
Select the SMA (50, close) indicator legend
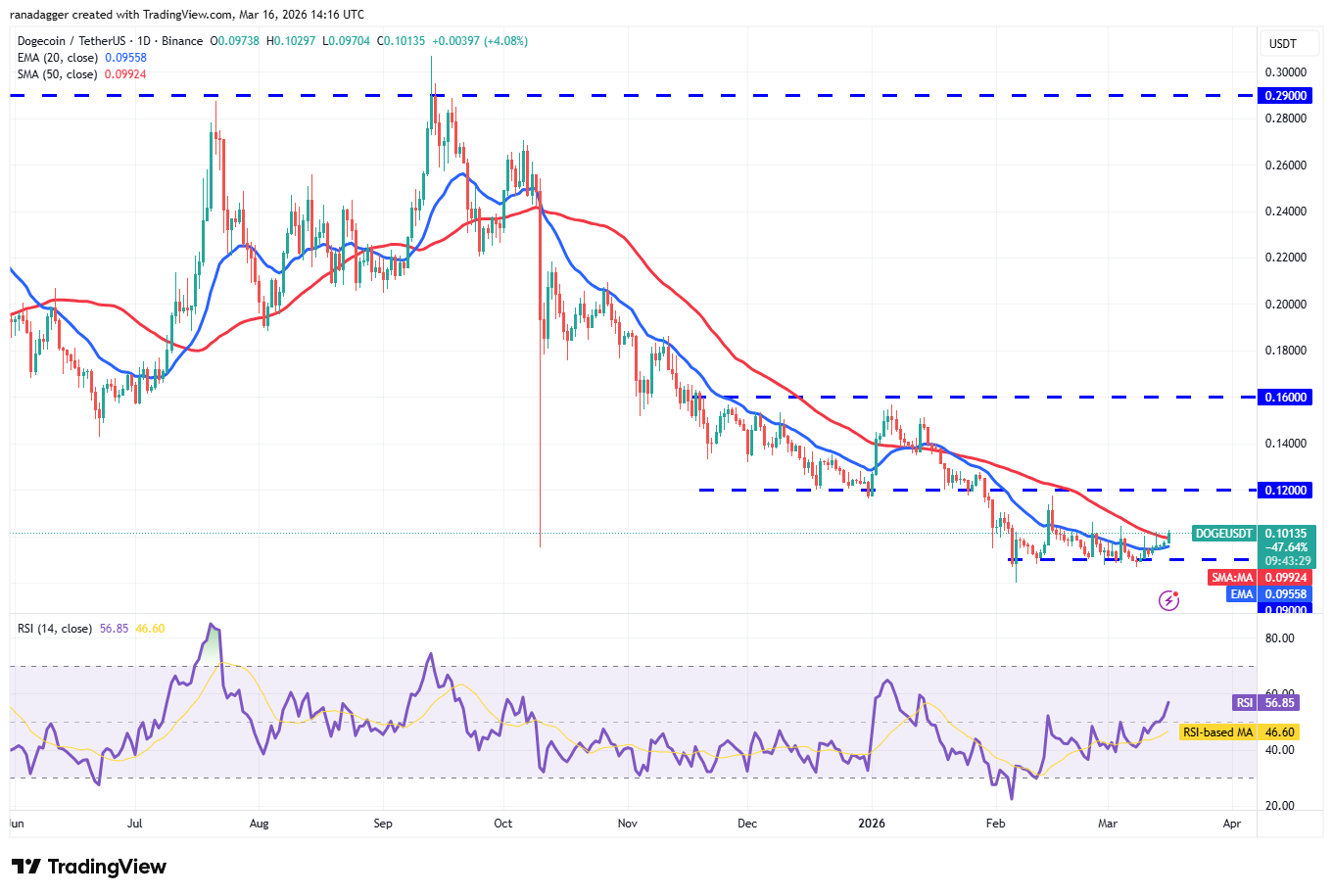click(x=59, y=74)
